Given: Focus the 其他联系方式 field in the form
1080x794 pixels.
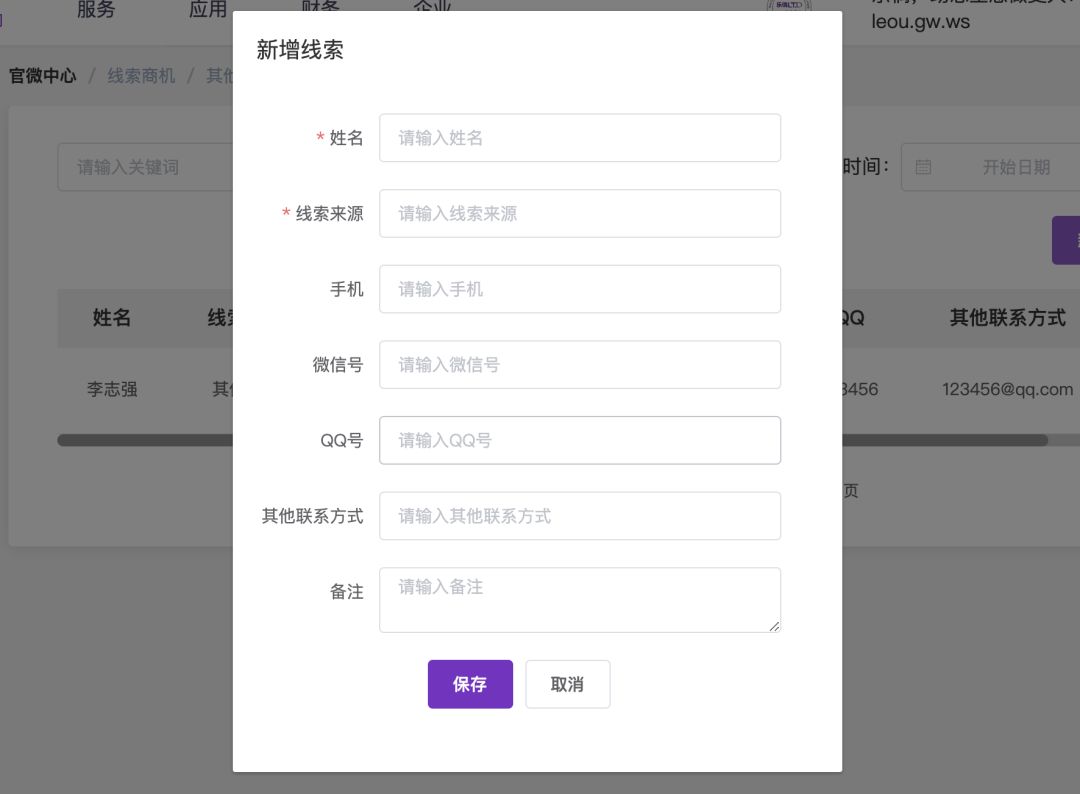Looking at the screenshot, I should pos(579,516).
